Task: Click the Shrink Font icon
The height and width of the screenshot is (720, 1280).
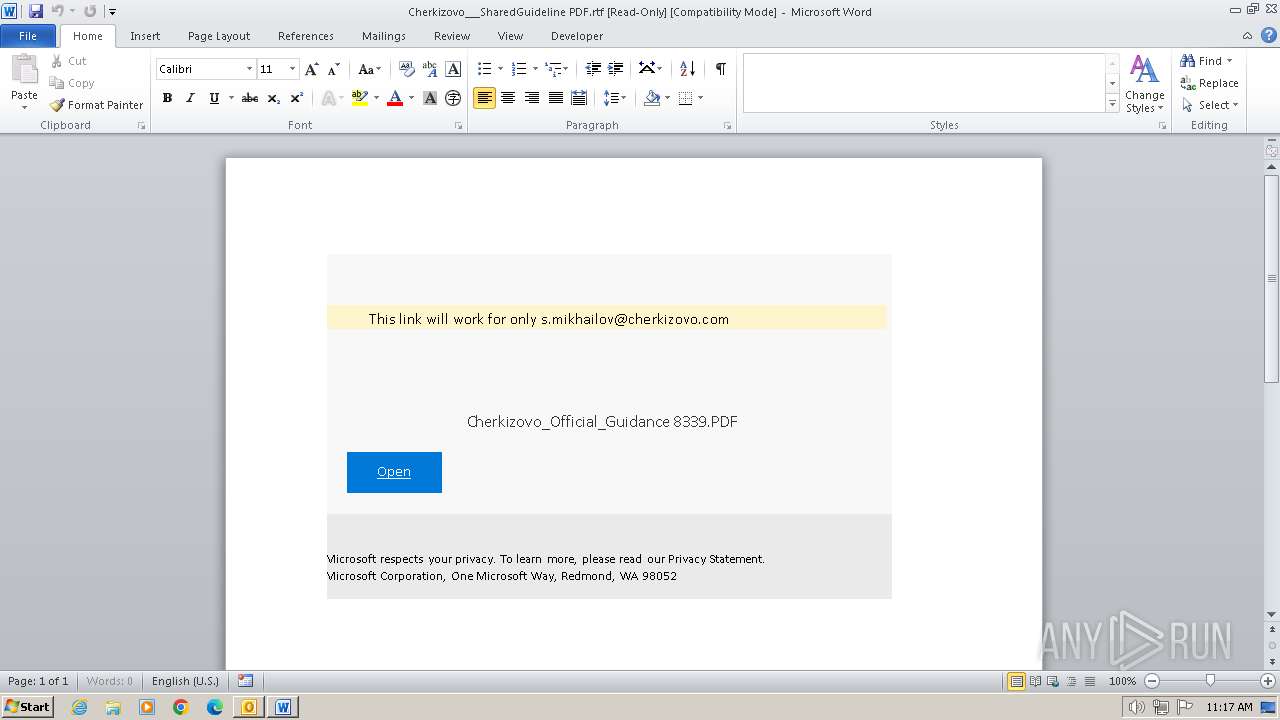Action: pos(334,69)
